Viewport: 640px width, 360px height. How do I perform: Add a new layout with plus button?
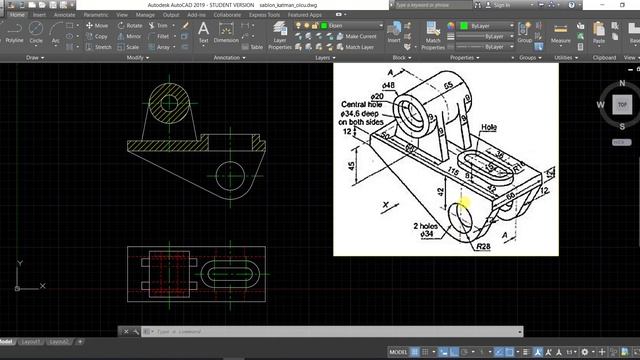pyautogui.click(x=80, y=342)
